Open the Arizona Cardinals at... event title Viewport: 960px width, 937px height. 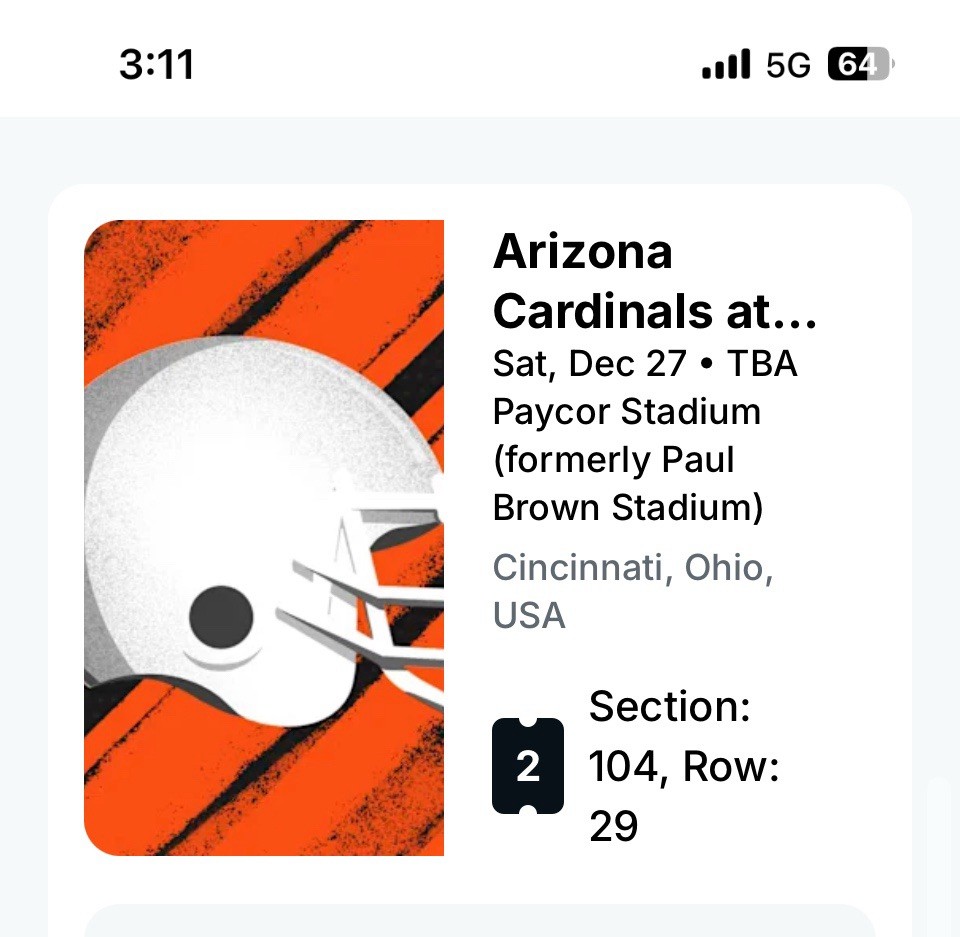655,282
